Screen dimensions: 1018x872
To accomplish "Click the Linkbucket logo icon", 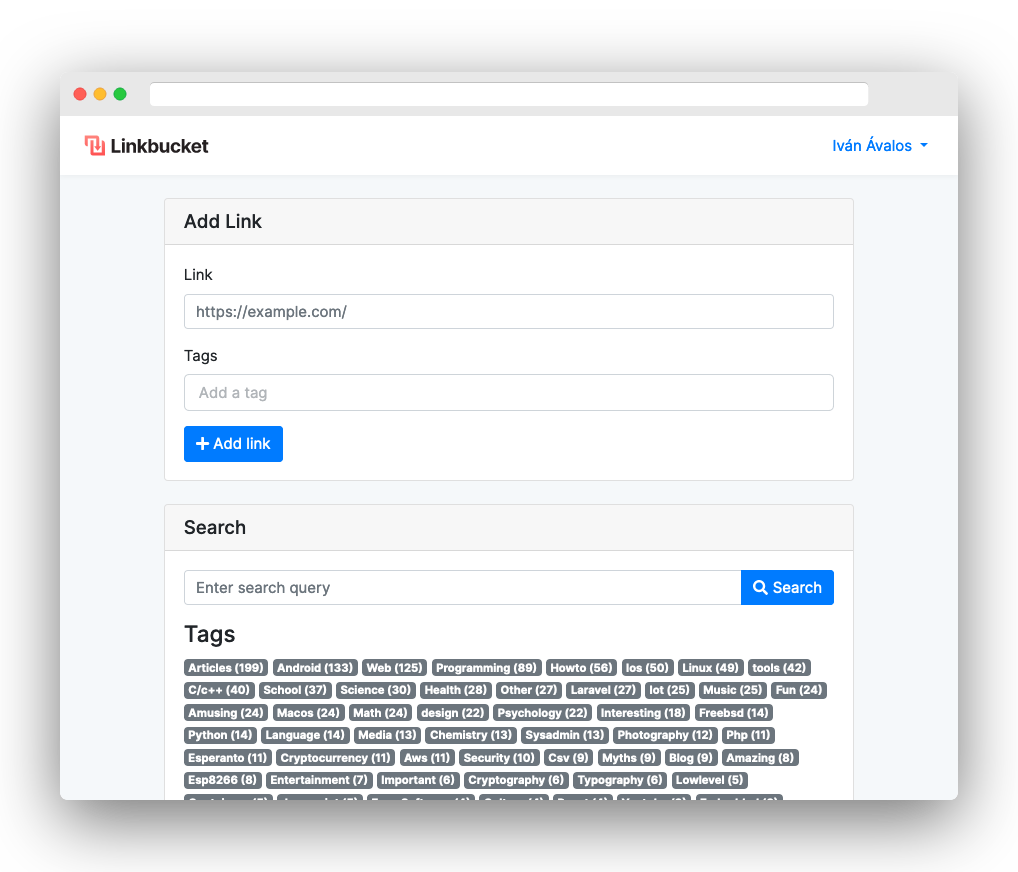I will pos(95,145).
